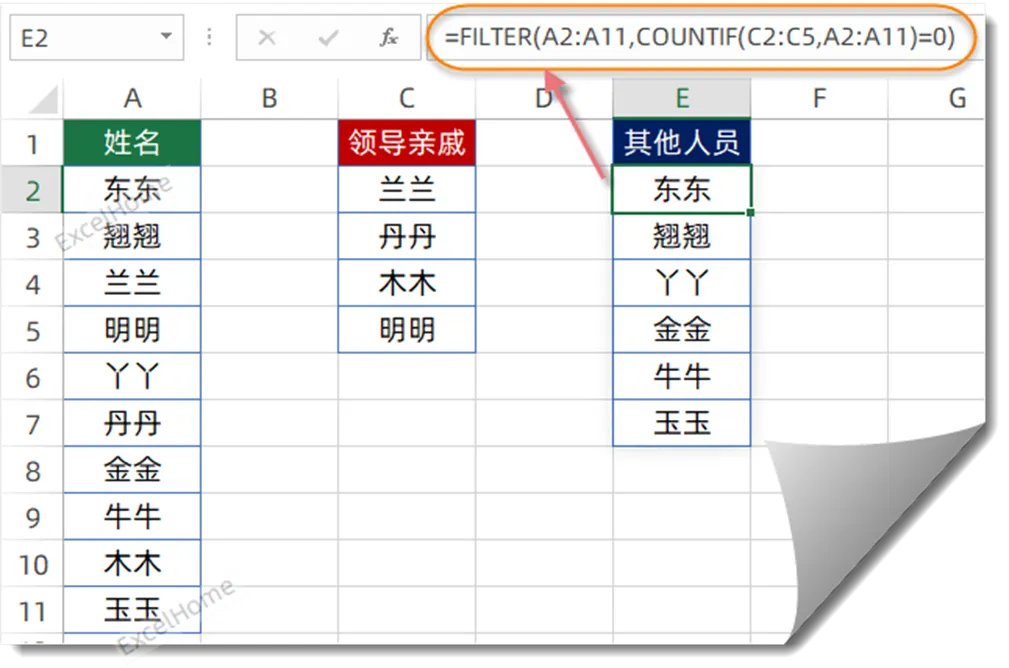Screen dimensions: 1009x668
Task: Select cell A11 containing 玉玉
Action: coord(132,609)
